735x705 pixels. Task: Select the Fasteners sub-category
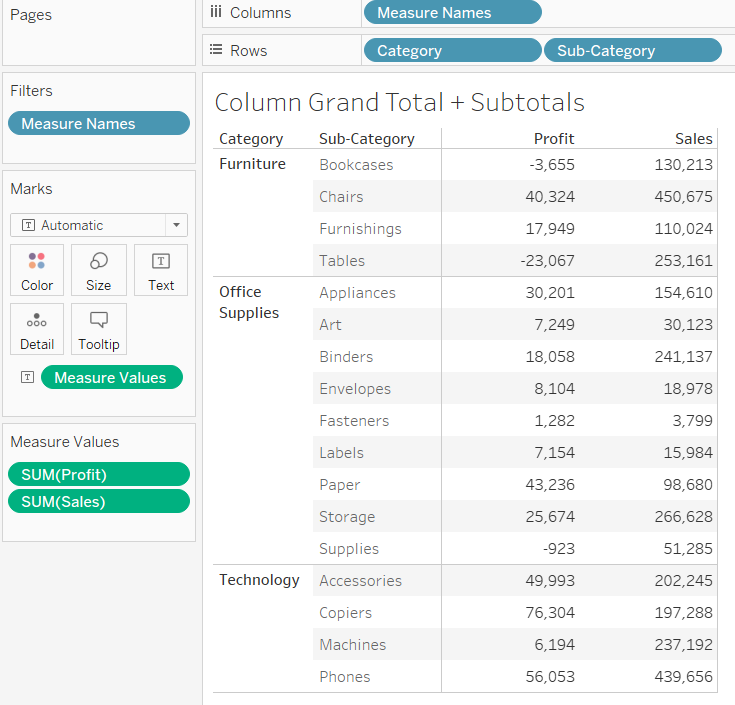[354, 420]
